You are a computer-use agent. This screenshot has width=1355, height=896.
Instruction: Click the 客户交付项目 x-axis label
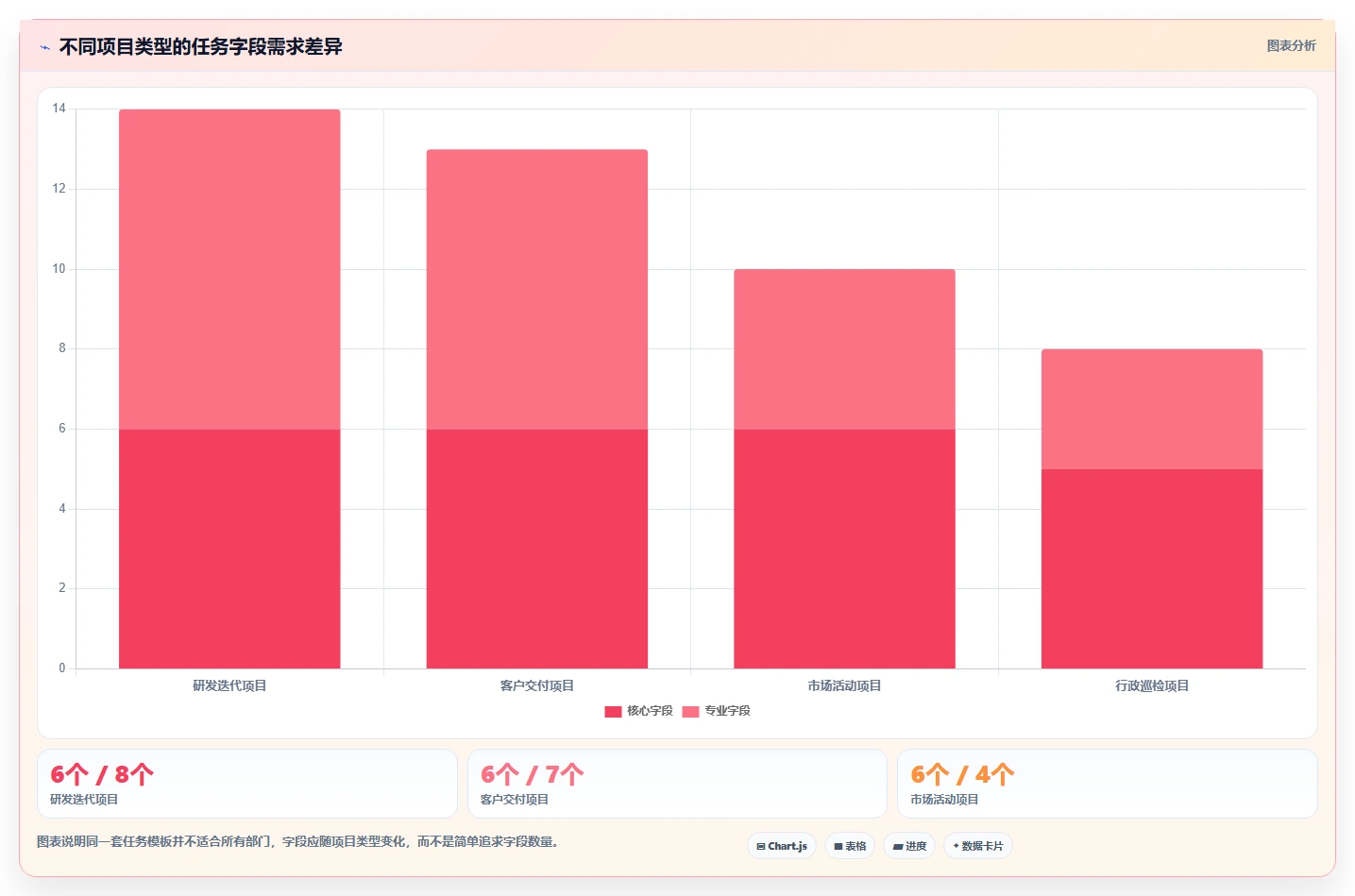coord(537,685)
